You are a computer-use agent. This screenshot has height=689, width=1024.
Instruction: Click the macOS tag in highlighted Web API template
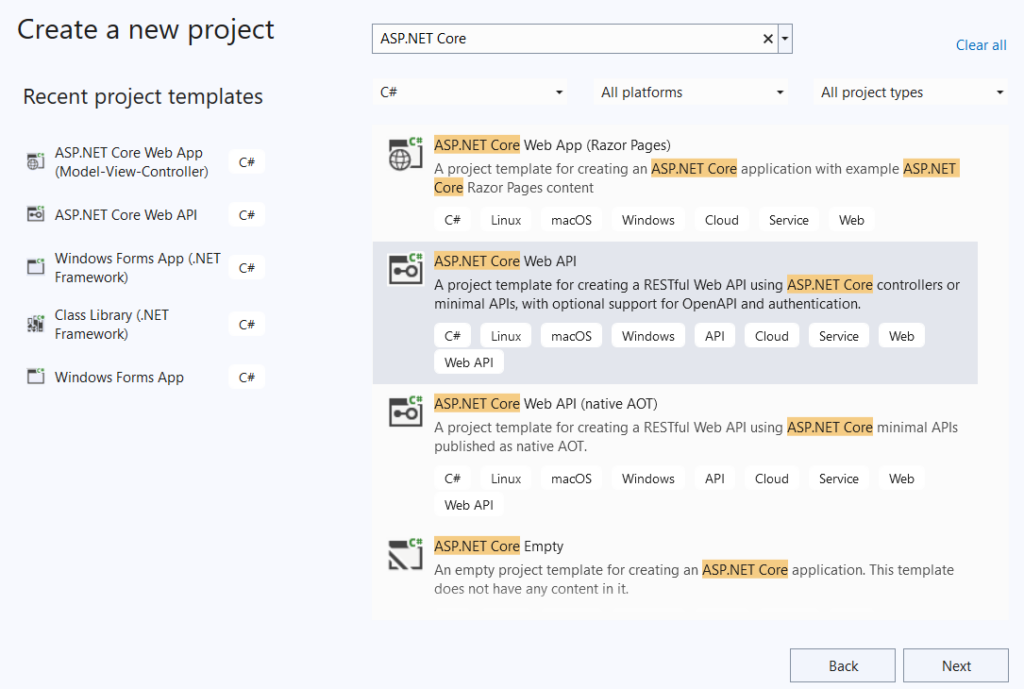click(571, 336)
